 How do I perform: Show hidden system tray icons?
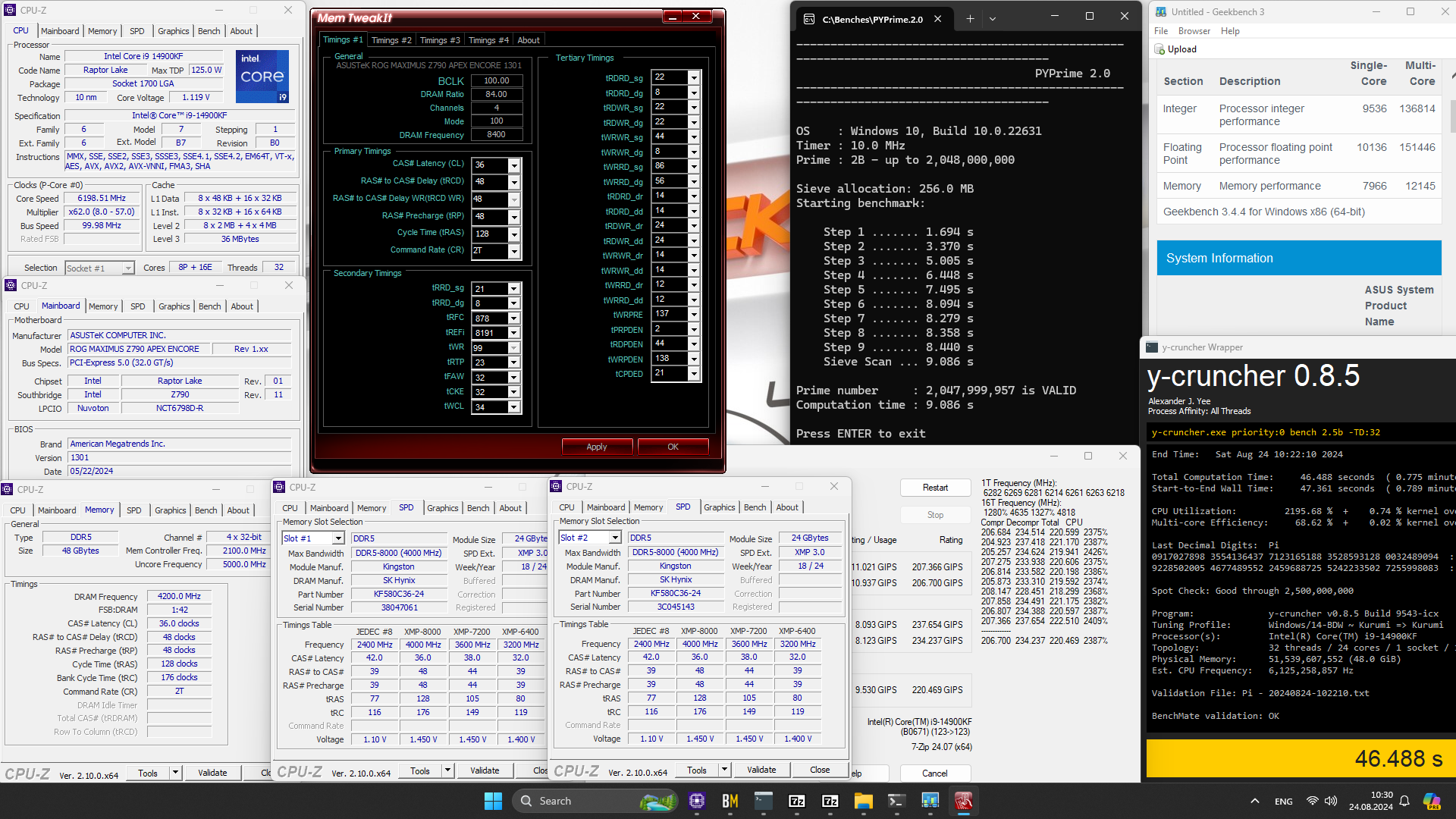click(1255, 801)
